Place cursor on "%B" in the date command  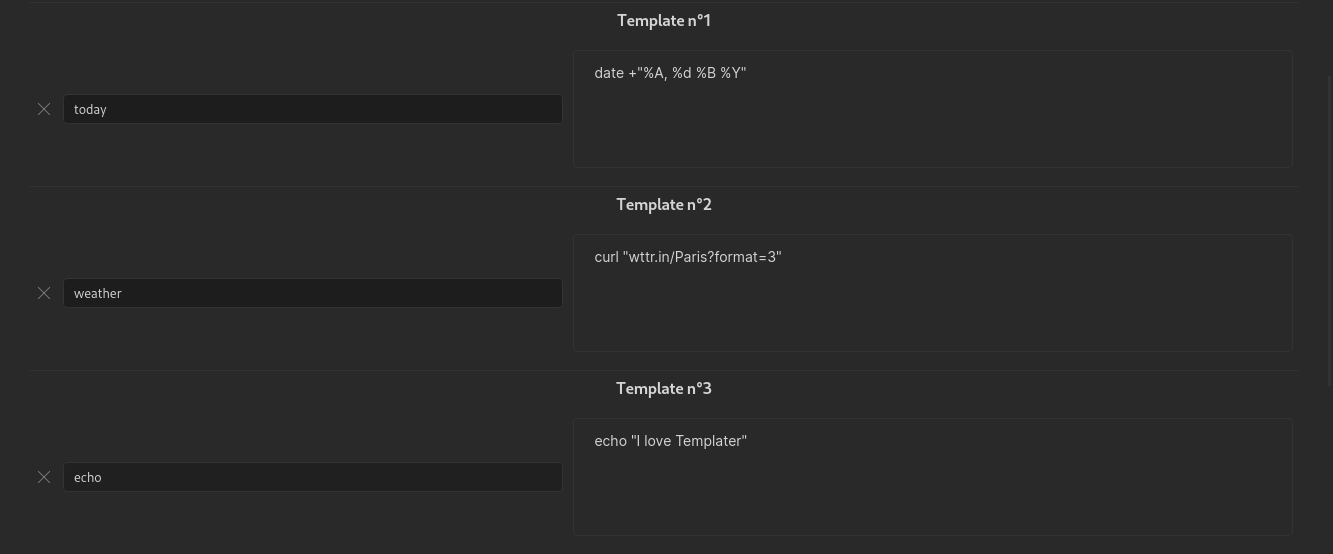(706, 73)
